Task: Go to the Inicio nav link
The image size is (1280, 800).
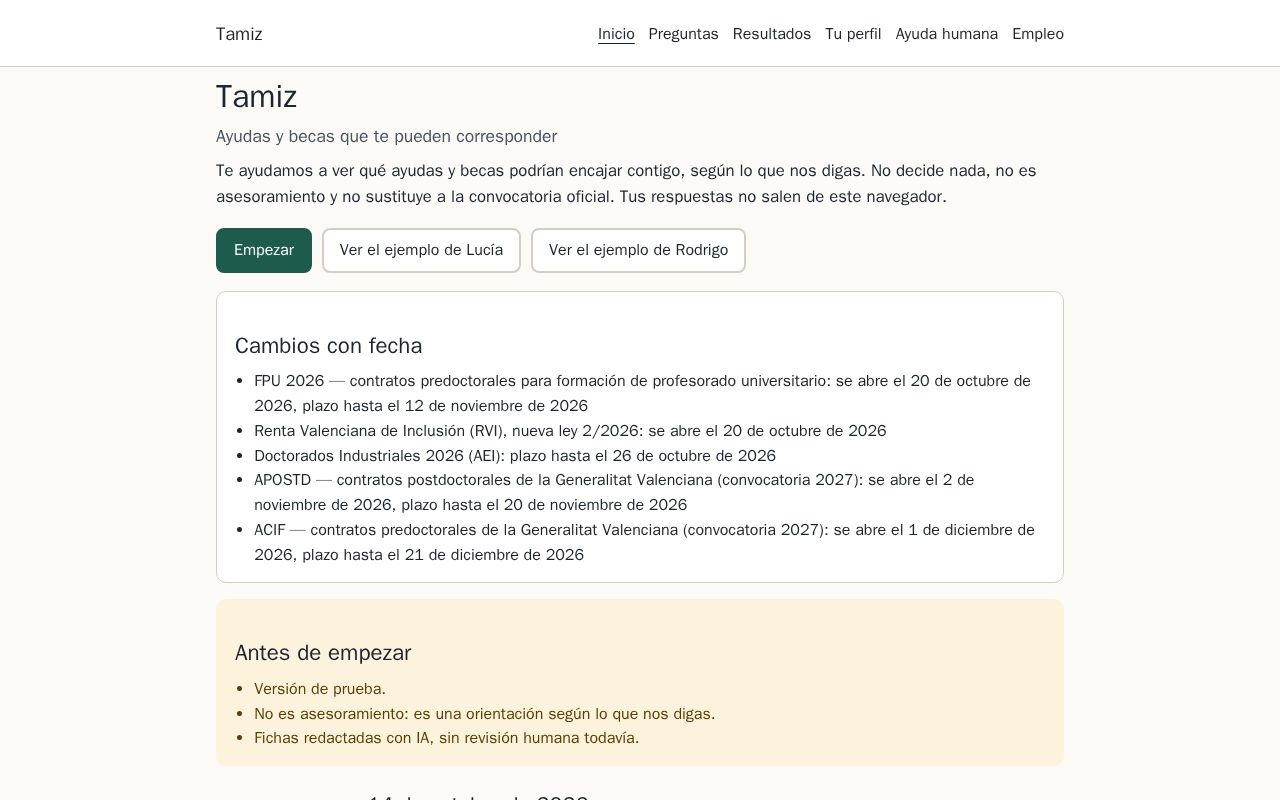Action: 616,34
